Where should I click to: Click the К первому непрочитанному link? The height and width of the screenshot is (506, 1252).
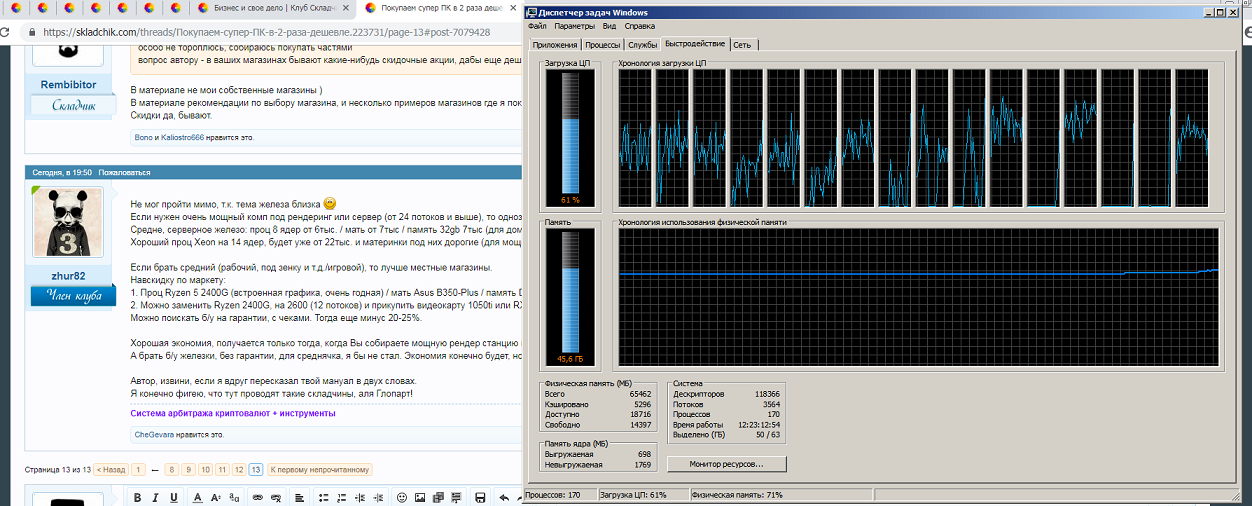(x=319, y=469)
